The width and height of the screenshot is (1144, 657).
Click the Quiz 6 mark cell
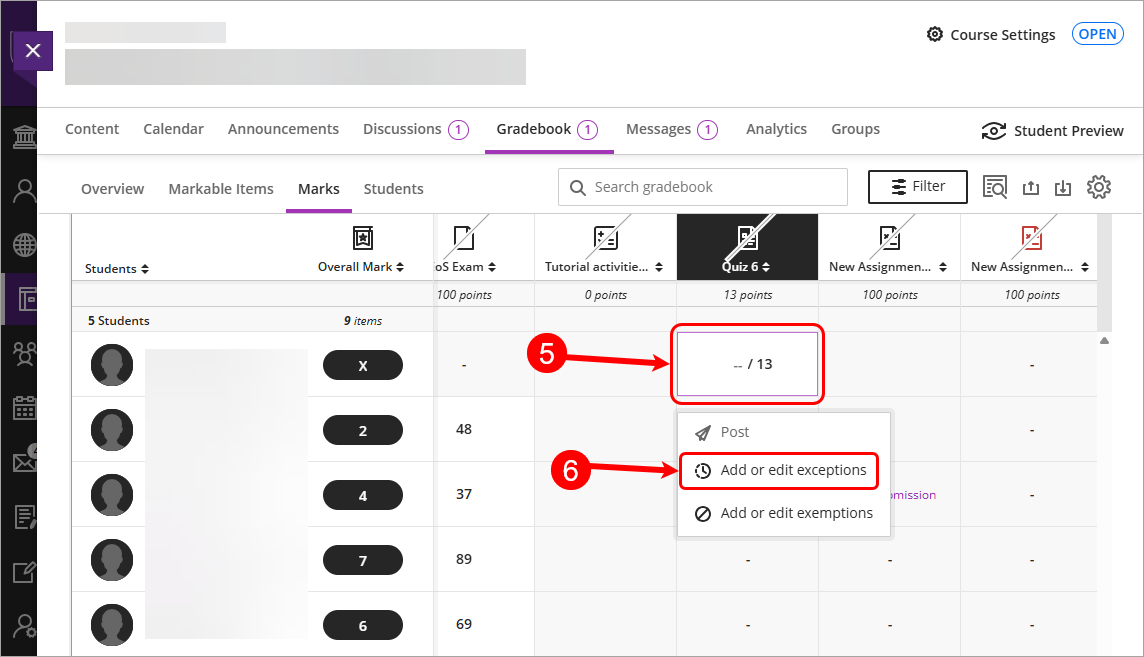[x=748, y=364]
